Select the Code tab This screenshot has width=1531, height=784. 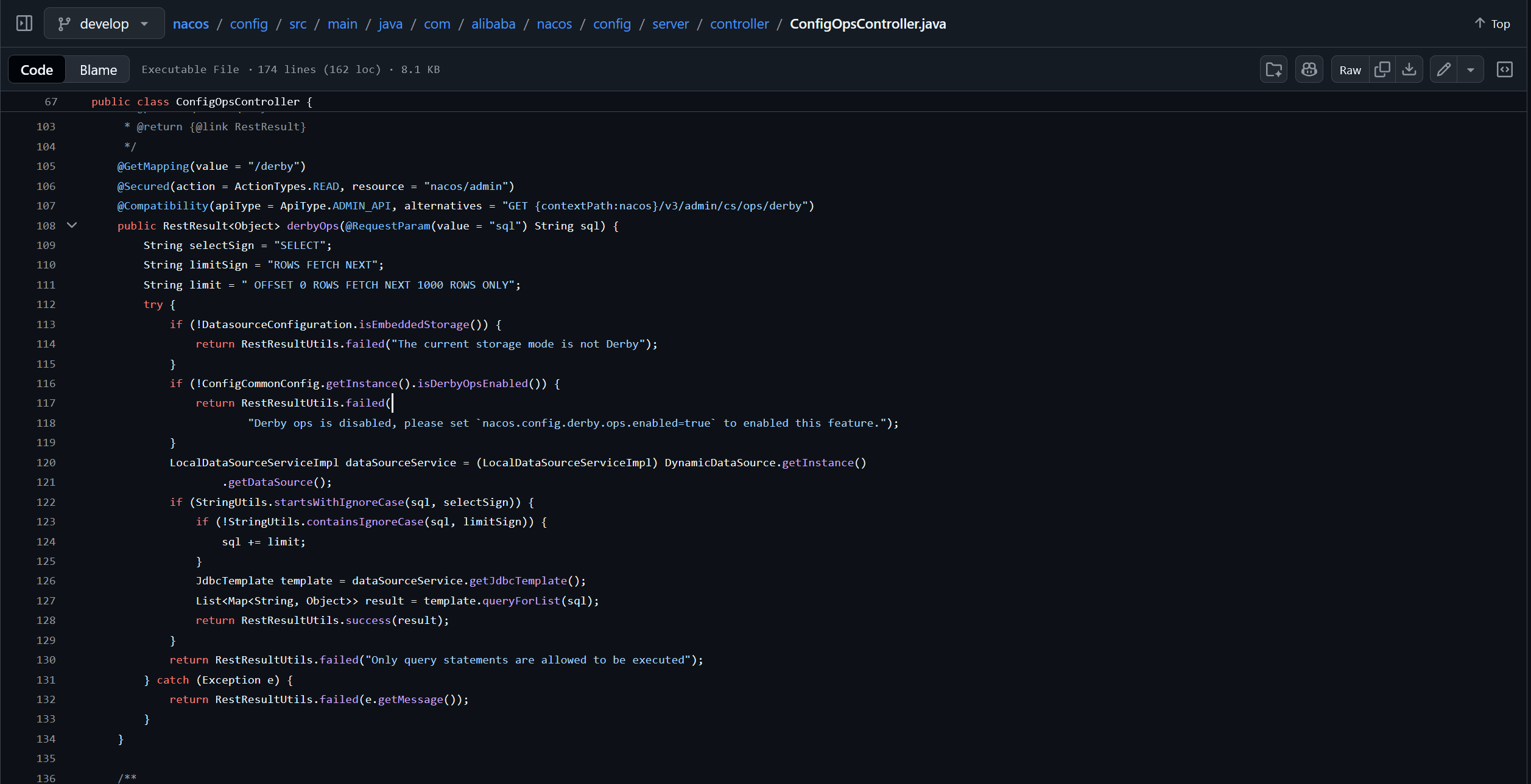click(37, 70)
